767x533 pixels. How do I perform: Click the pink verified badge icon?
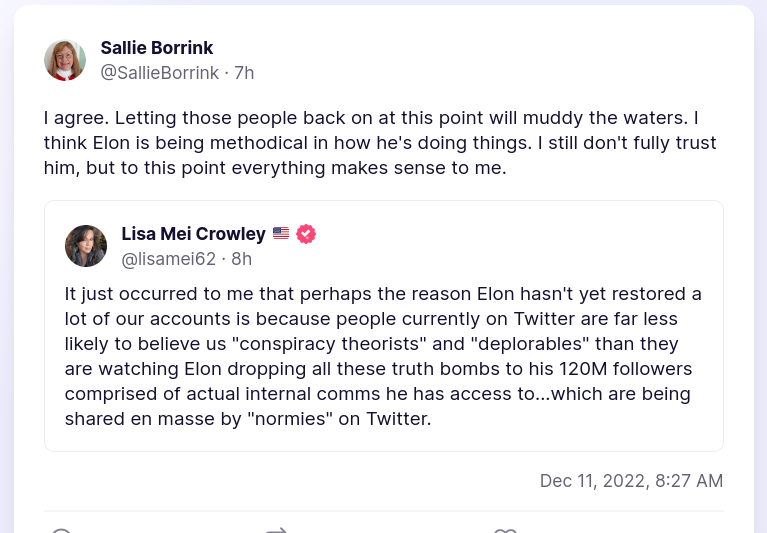tap(306, 234)
